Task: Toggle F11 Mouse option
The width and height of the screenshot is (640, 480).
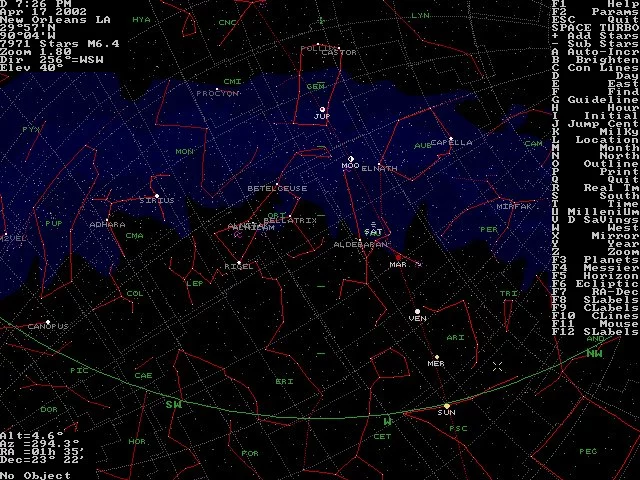Action: pos(596,324)
